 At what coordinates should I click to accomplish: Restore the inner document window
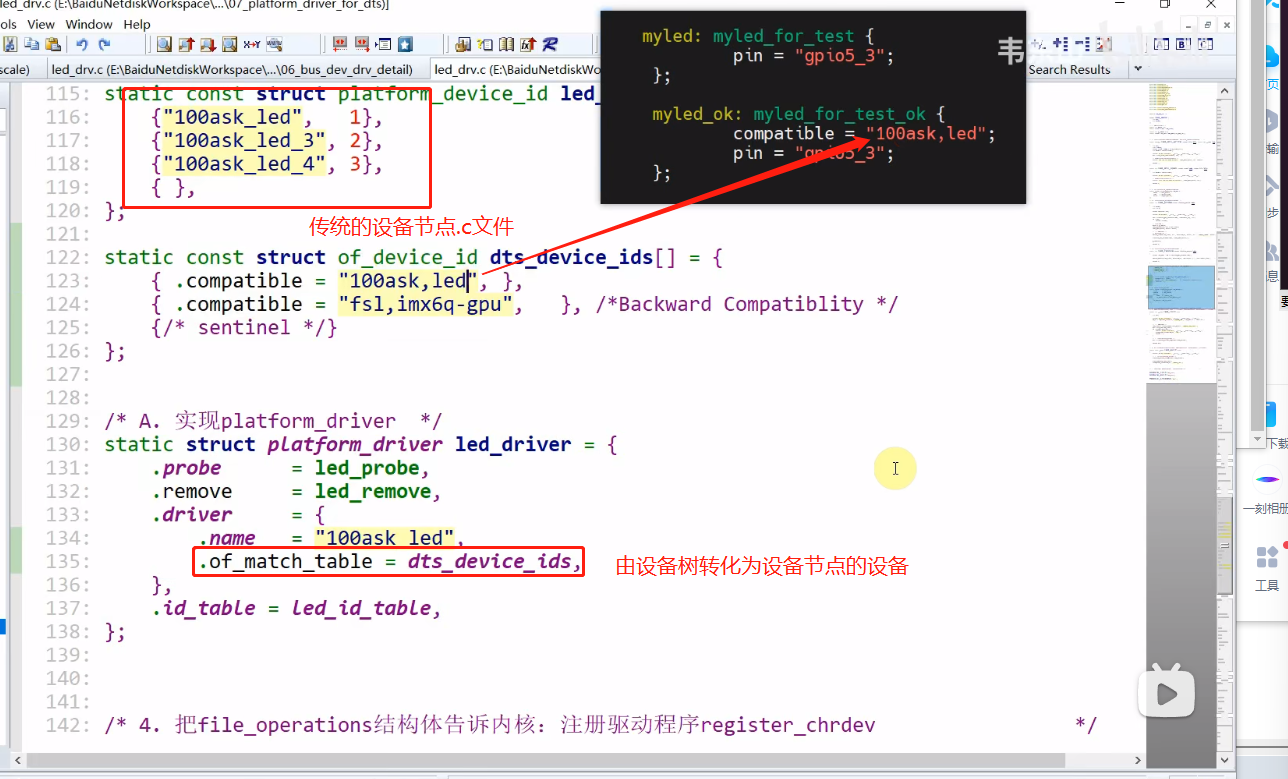1208,25
